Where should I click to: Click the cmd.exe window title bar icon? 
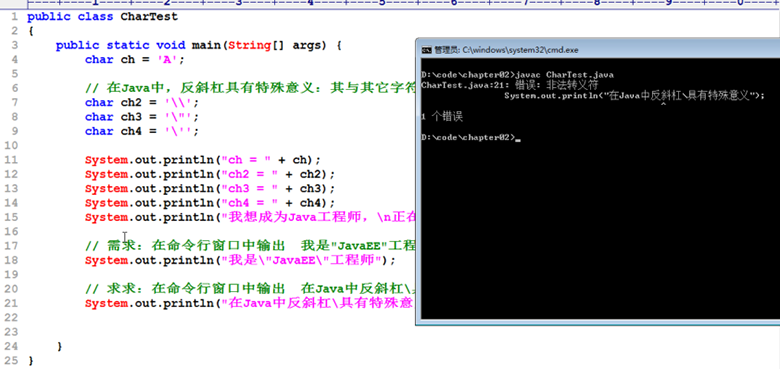point(426,50)
